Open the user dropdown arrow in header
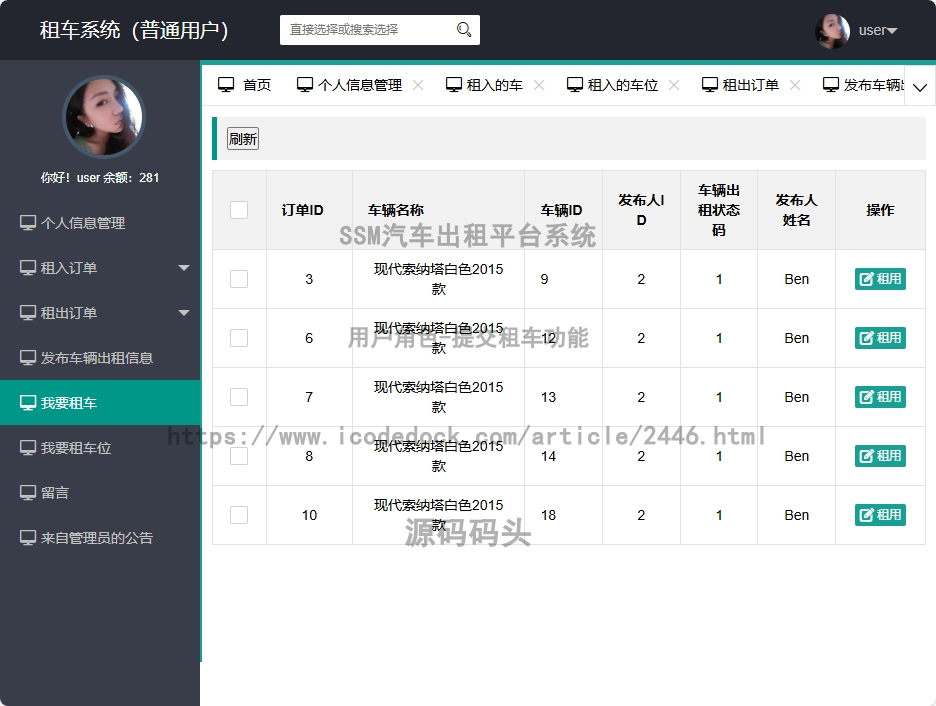The height and width of the screenshot is (706, 936). click(x=892, y=30)
